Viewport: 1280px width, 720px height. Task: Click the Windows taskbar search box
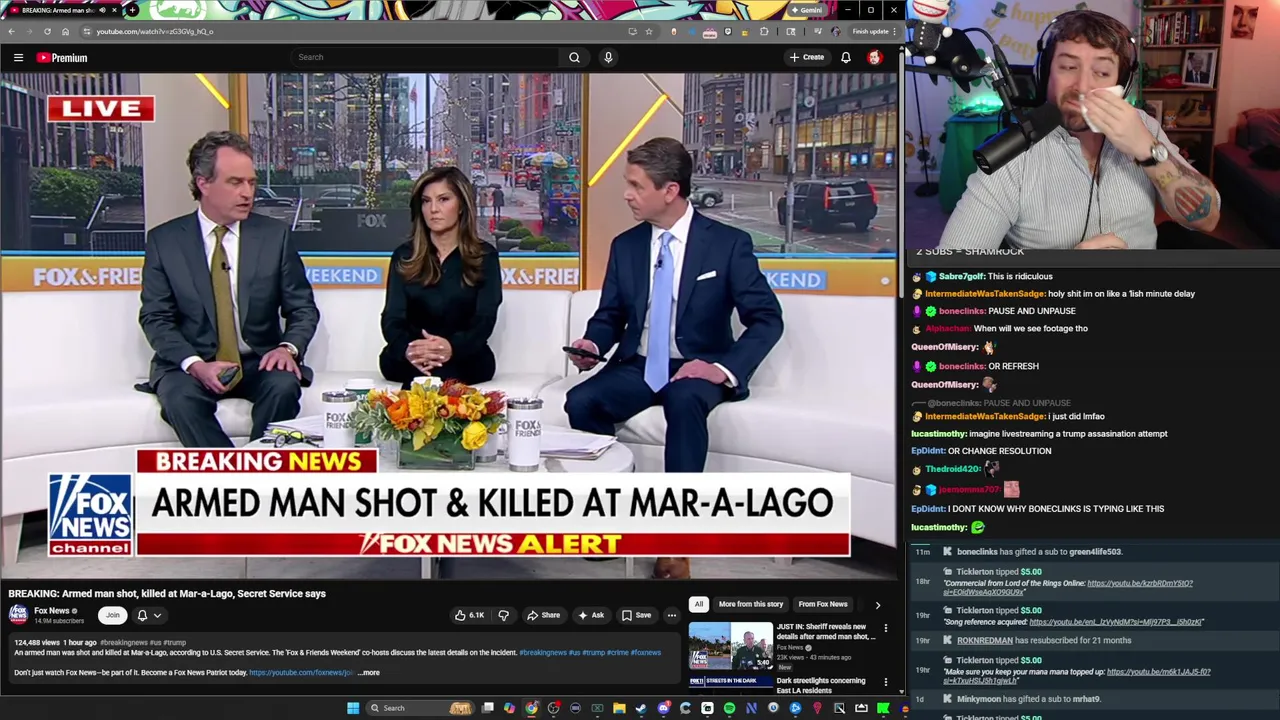click(x=420, y=708)
